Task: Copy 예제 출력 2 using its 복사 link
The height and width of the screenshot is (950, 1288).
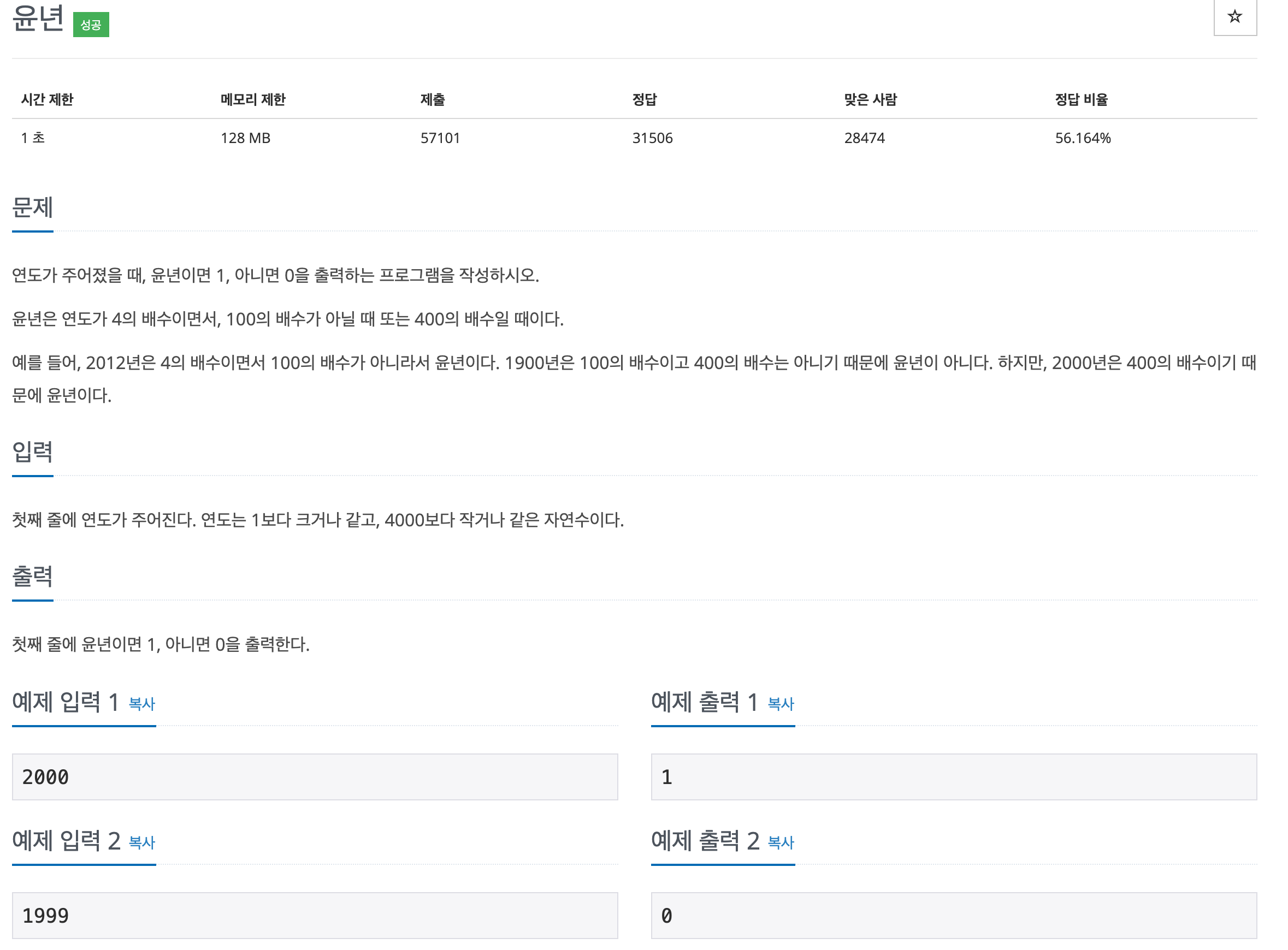Action: pos(780,843)
